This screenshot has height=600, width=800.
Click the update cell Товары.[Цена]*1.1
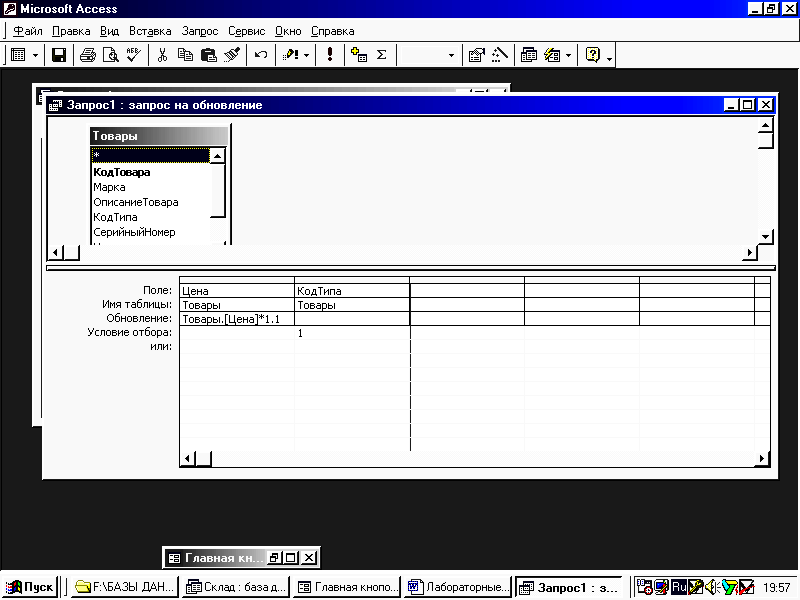(237, 319)
